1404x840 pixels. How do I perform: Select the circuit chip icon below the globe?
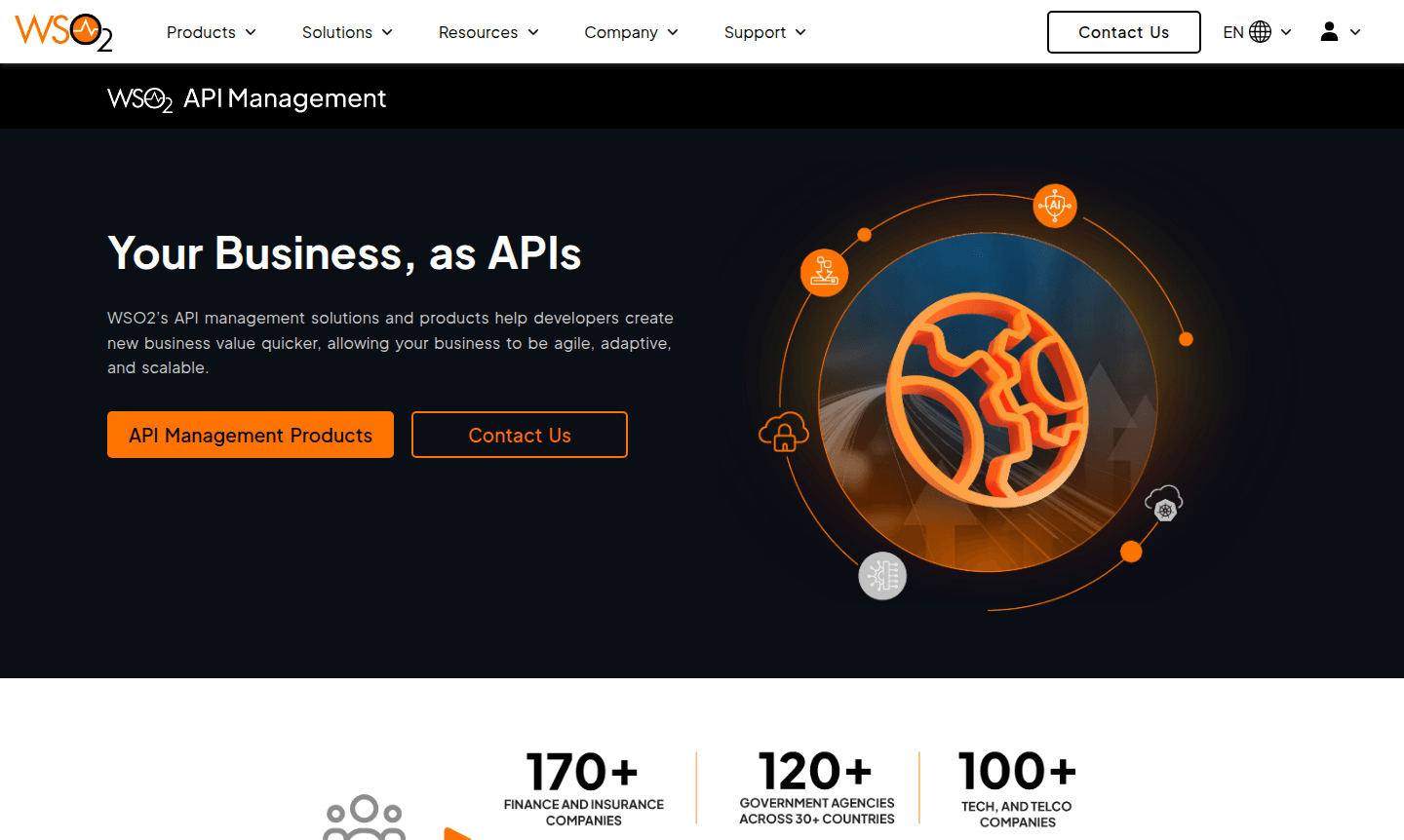tap(882, 576)
